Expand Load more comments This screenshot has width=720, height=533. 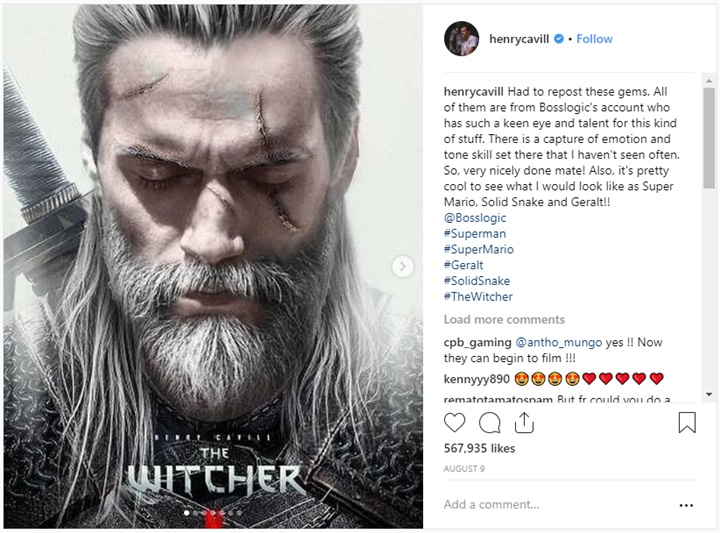click(504, 320)
